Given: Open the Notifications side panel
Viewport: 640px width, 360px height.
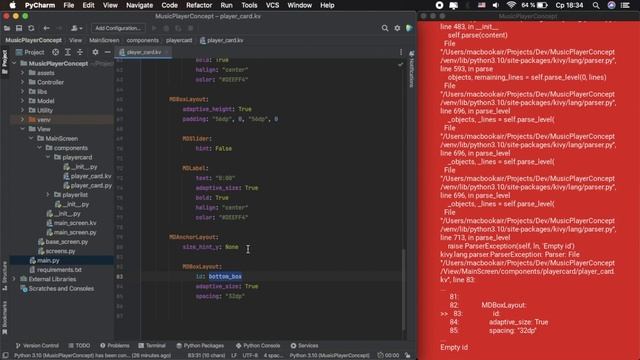Looking at the screenshot, I should tap(411, 69).
